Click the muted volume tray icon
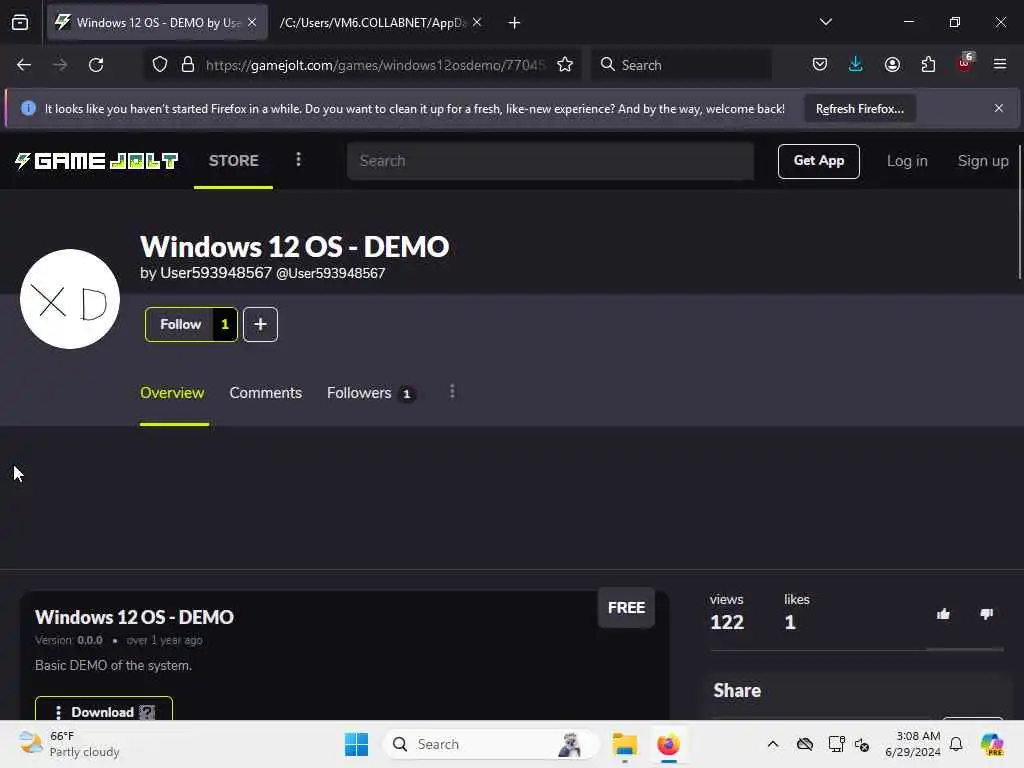 (x=862, y=744)
